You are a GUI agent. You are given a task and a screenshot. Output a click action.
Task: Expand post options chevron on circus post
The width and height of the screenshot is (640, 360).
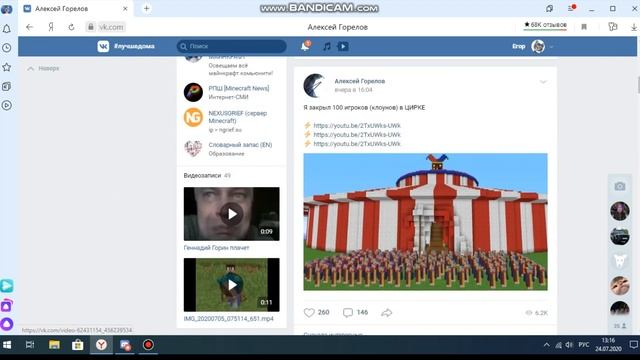[543, 82]
